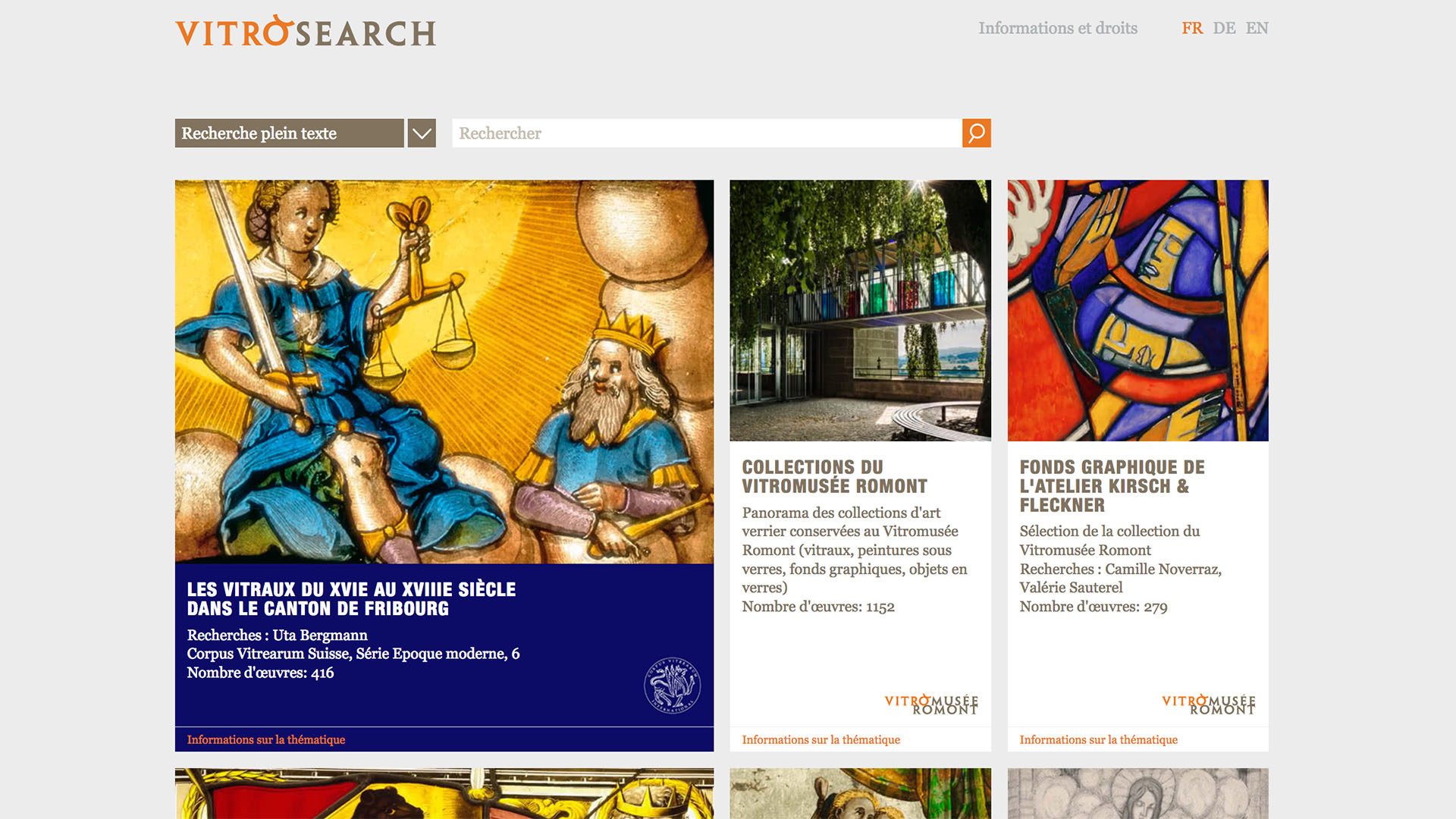Click Vitromusée Romont logo in Collections card
The width and height of the screenshot is (1456, 819).
tap(931, 704)
